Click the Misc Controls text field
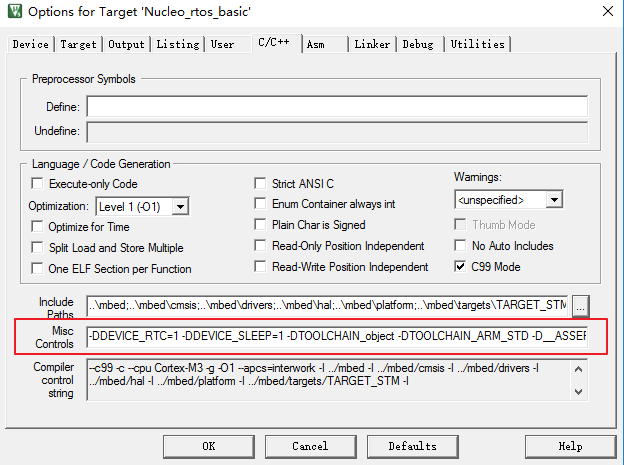This screenshot has height=465, width=624. (337, 336)
